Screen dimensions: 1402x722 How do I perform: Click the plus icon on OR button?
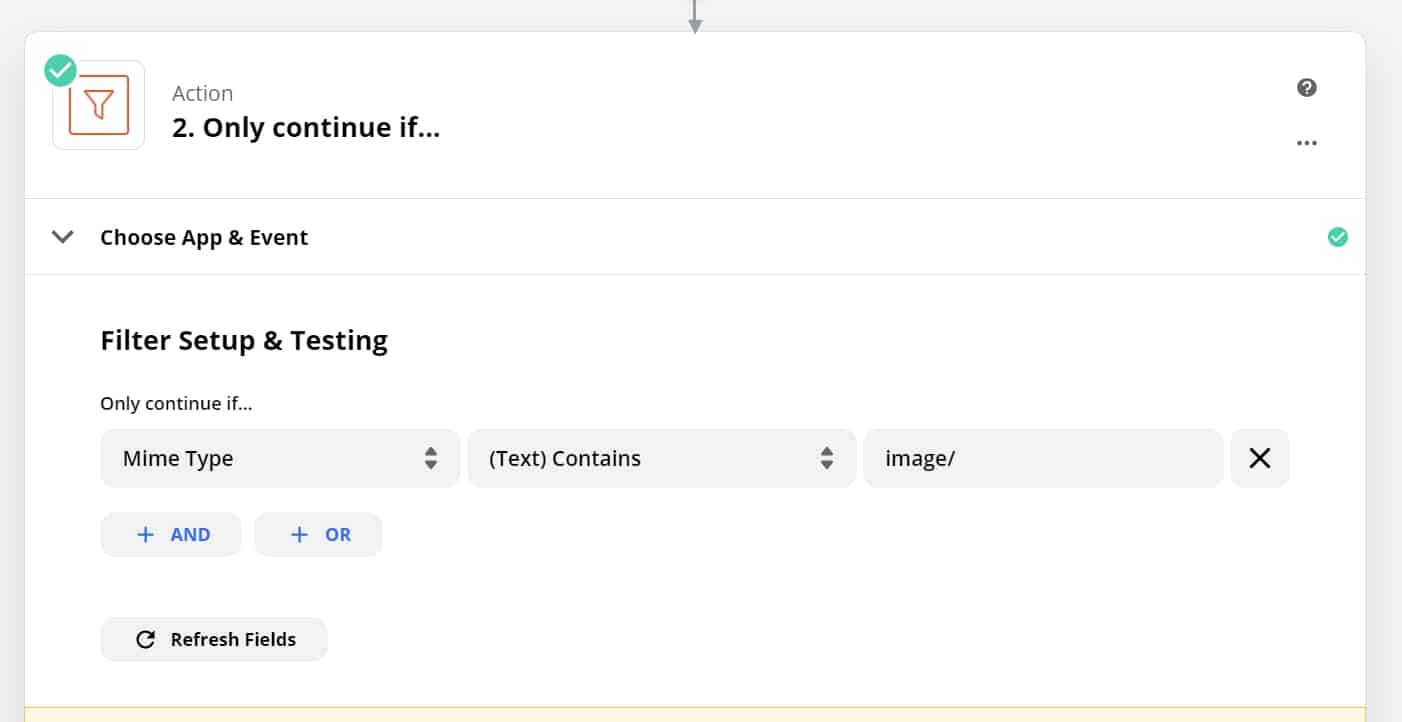coord(299,534)
